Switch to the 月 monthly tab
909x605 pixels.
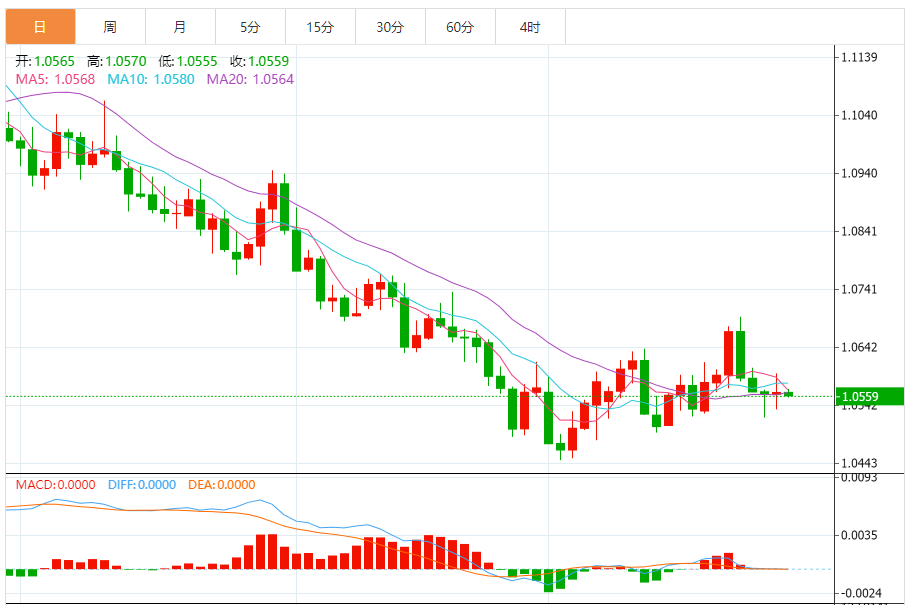click(180, 27)
